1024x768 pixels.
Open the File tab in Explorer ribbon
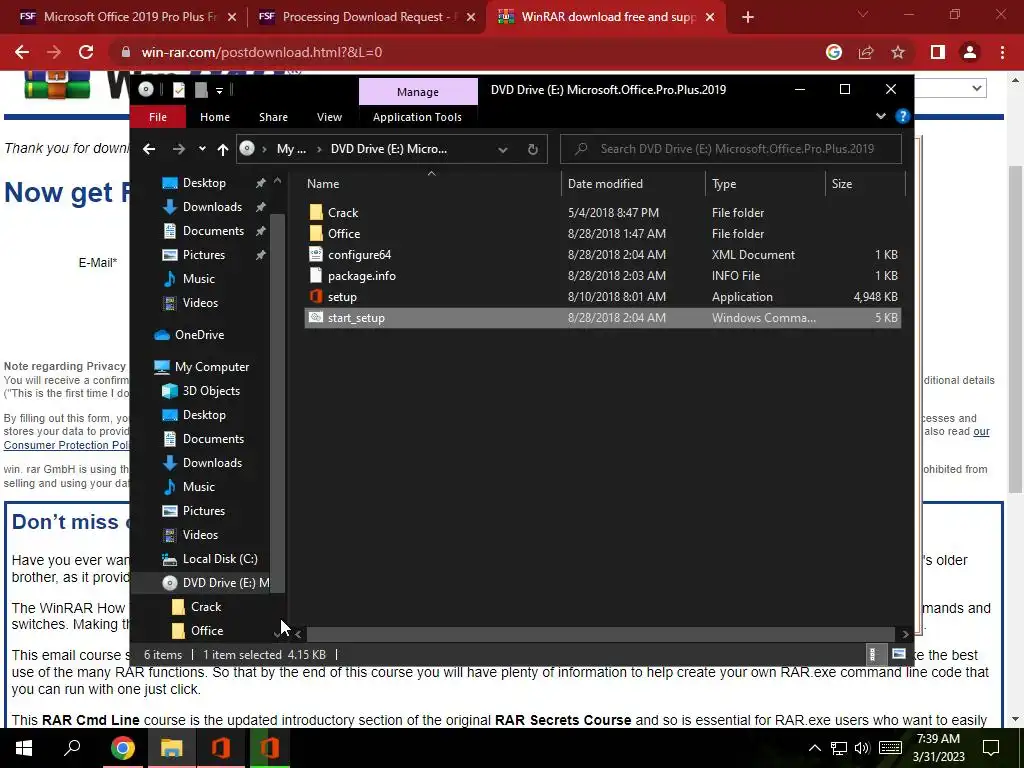[157, 117]
